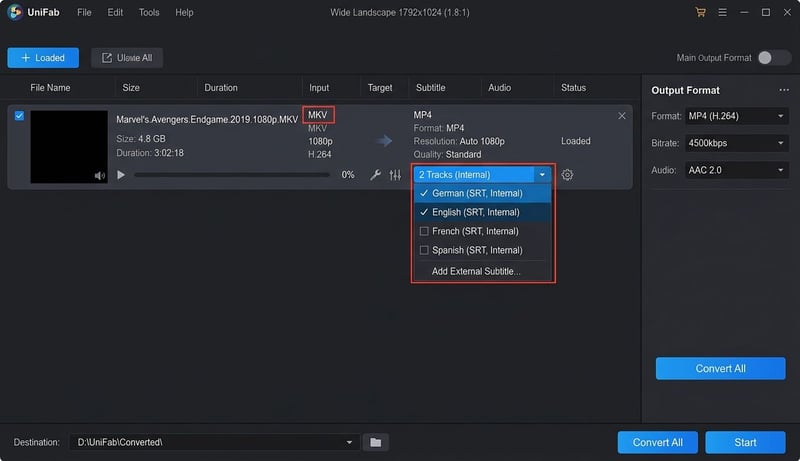Screen dimensions: 800x461
Task: Click the Target column header
Action: [x=380, y=88]
